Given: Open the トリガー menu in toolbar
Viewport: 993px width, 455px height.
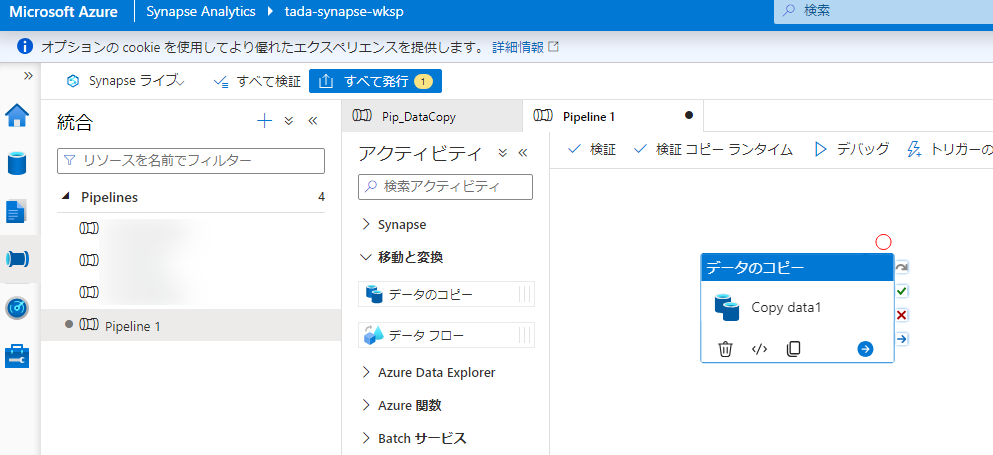Looking at the screenshot, I should pos(949,150).
